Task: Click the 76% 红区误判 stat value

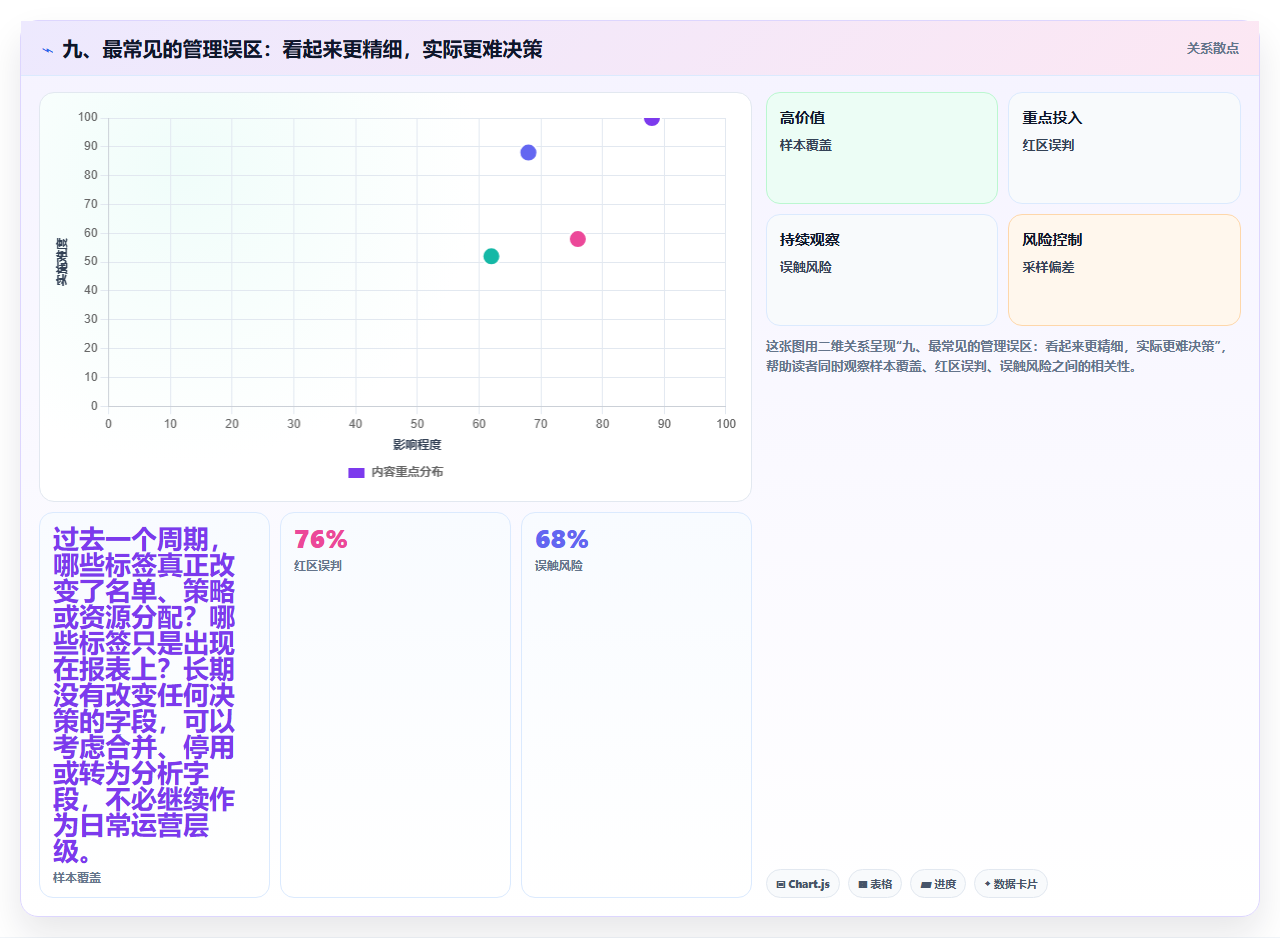Action: click(321, 539)
